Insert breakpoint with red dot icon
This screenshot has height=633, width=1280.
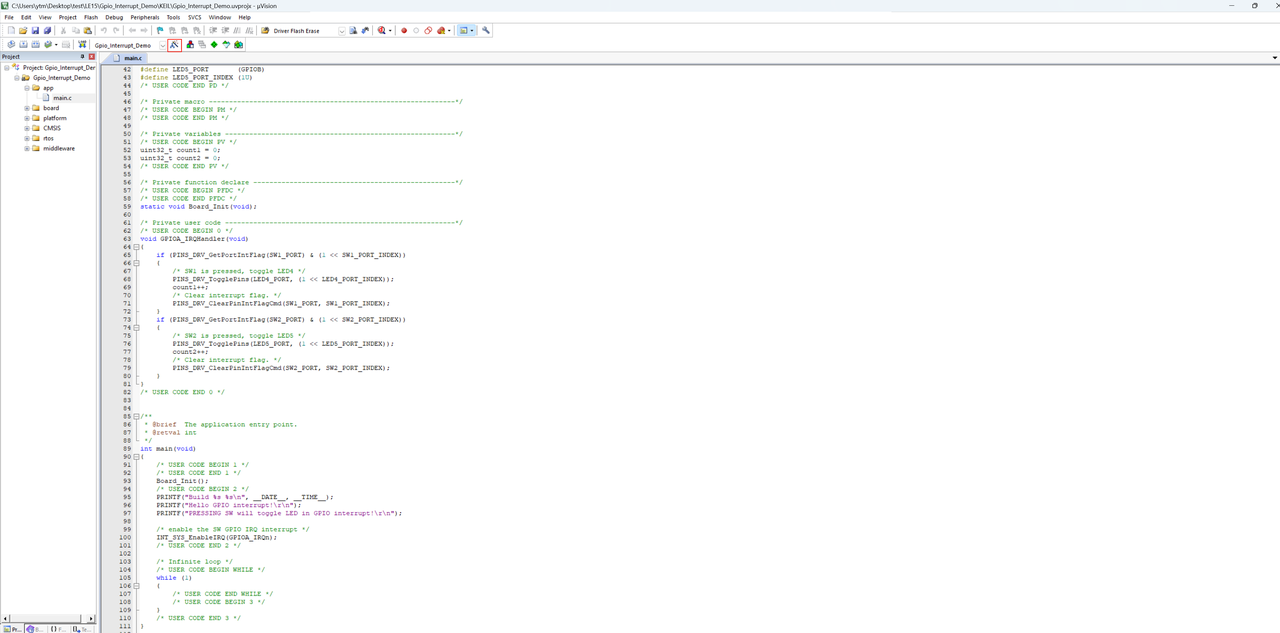404,31
